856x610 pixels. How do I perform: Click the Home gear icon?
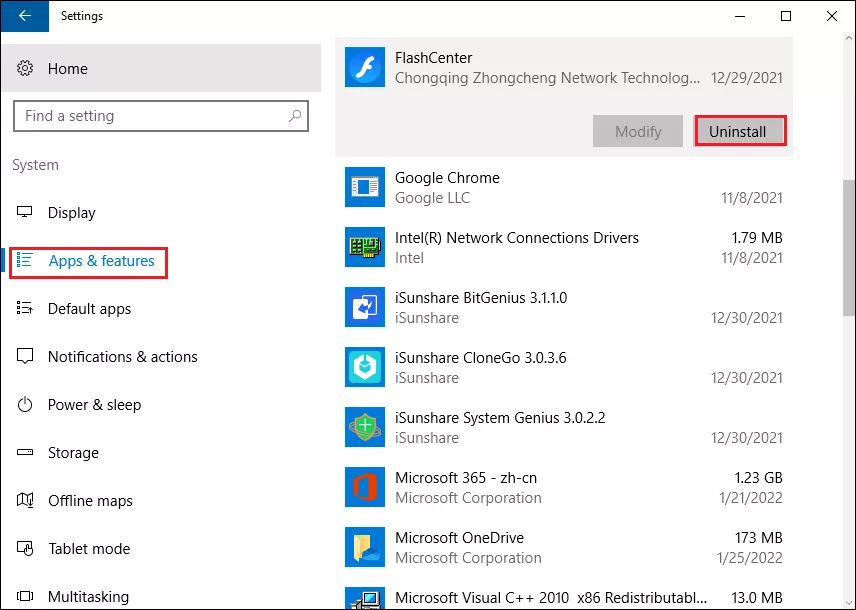pyautogui.click(x=25, y=68)
